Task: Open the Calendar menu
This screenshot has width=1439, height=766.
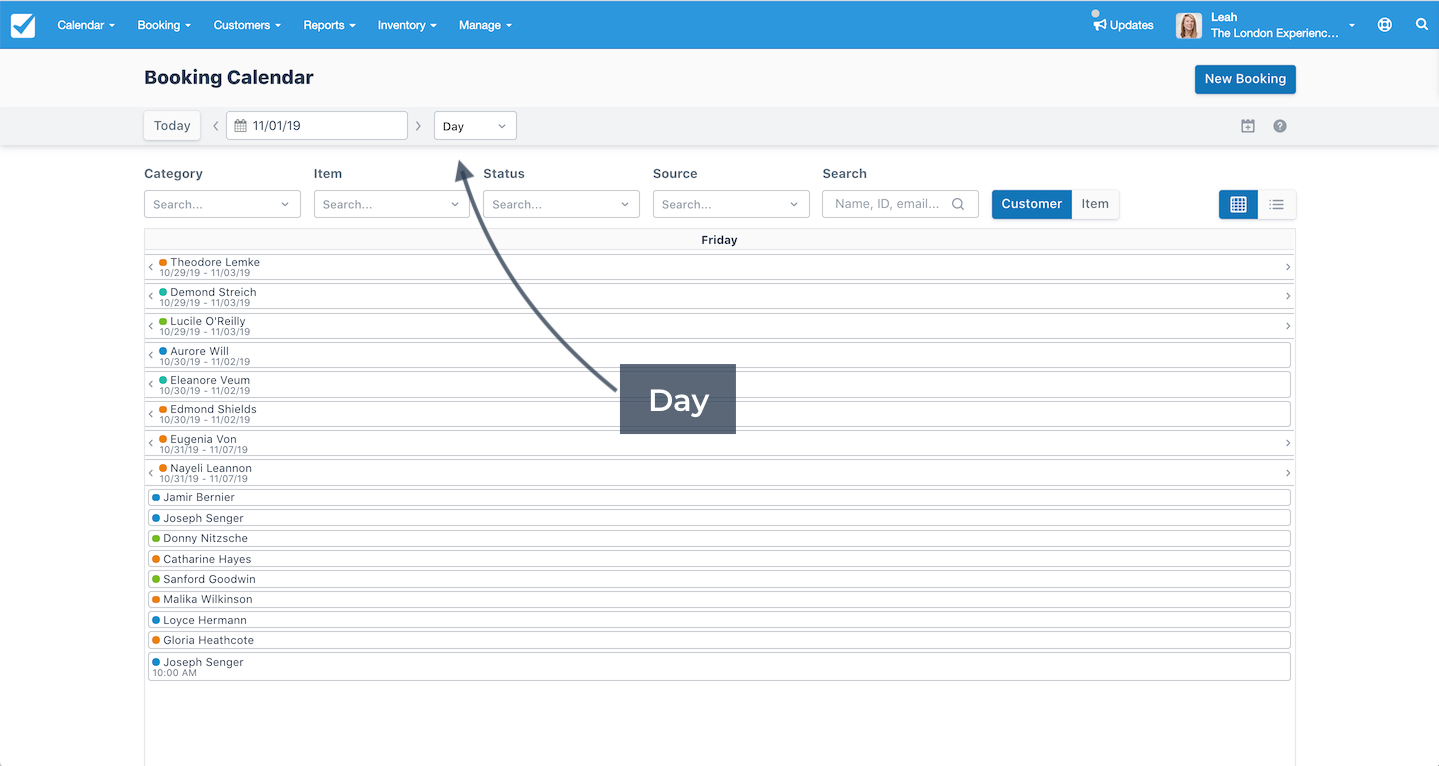Action: tap(86, 25)
